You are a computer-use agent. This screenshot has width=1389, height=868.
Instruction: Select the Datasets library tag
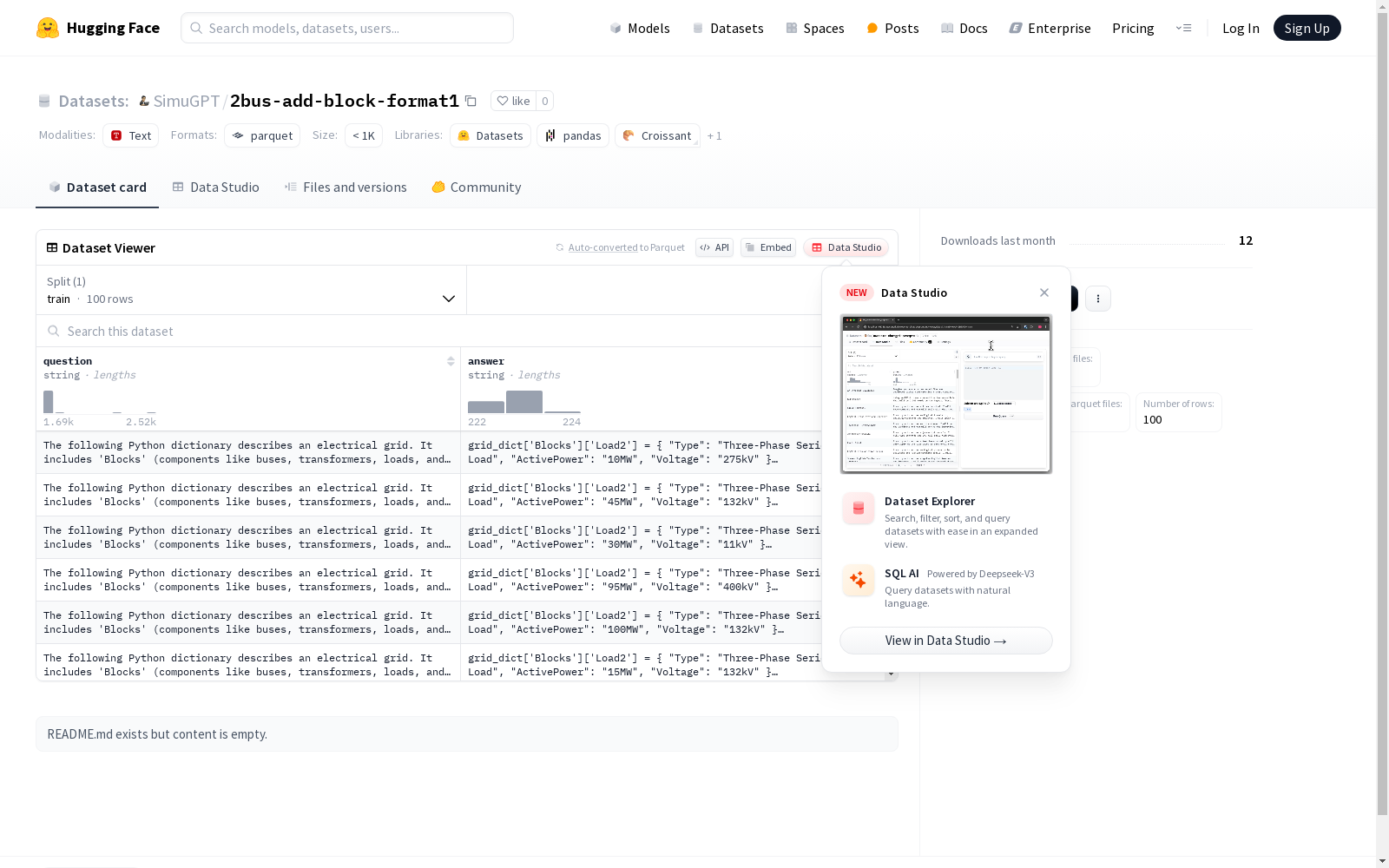pos(490,135)
